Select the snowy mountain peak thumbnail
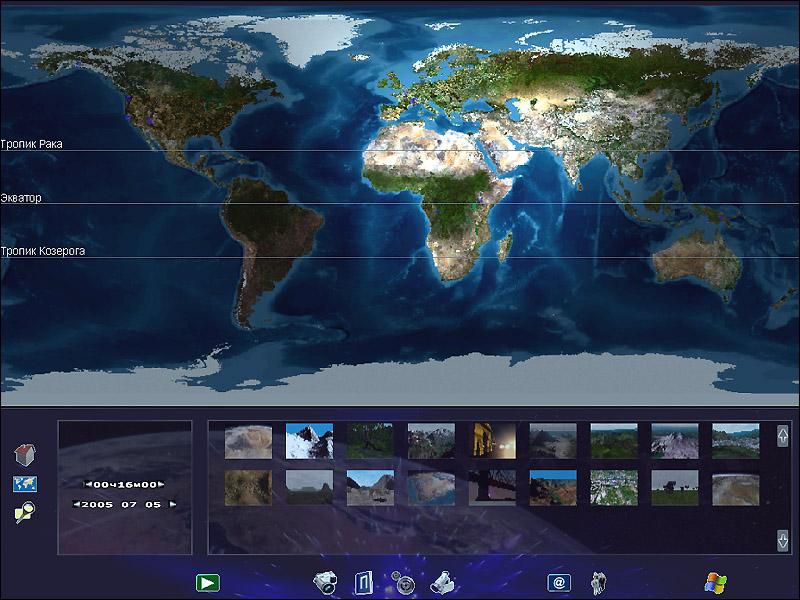The width and height of the screenshot is (800, 600). [x=309, y=440]
